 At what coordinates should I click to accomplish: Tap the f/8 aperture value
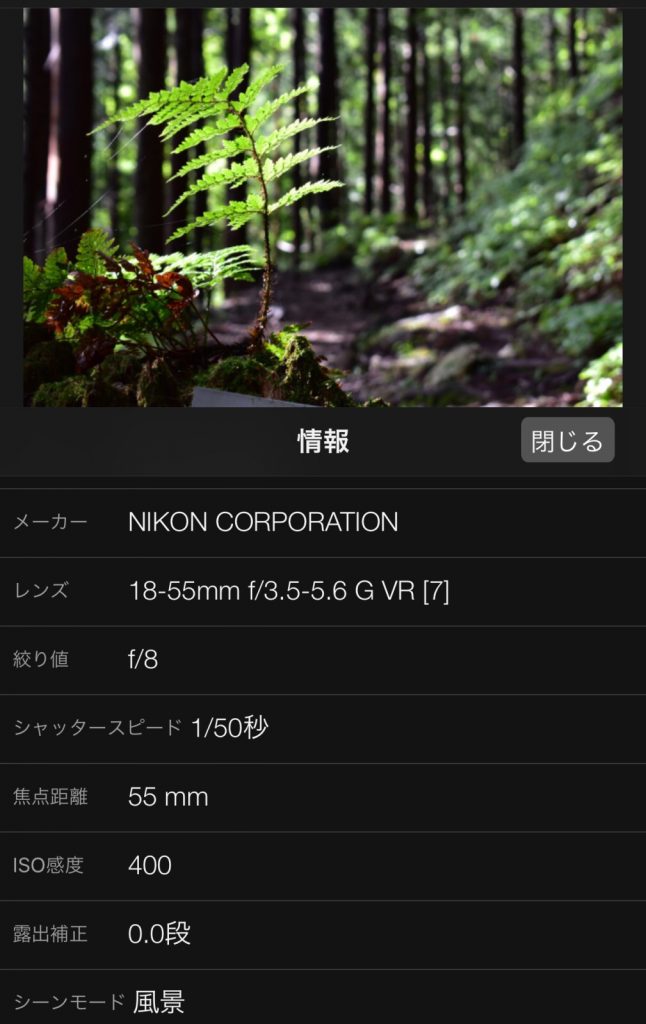click(x=143, y=660)
